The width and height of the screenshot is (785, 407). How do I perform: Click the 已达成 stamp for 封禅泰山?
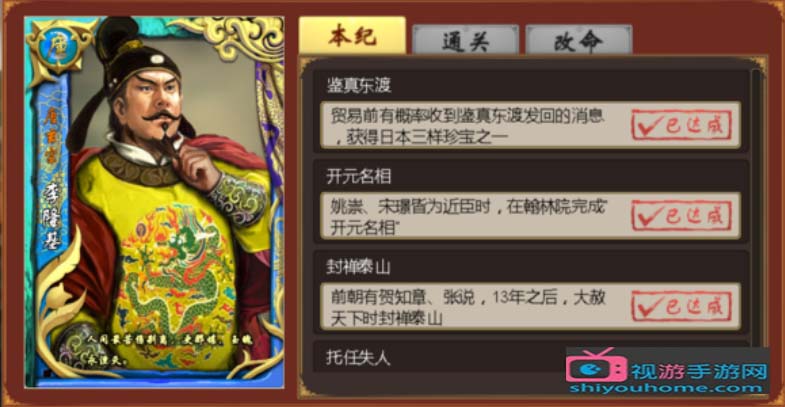coord(681,306)
